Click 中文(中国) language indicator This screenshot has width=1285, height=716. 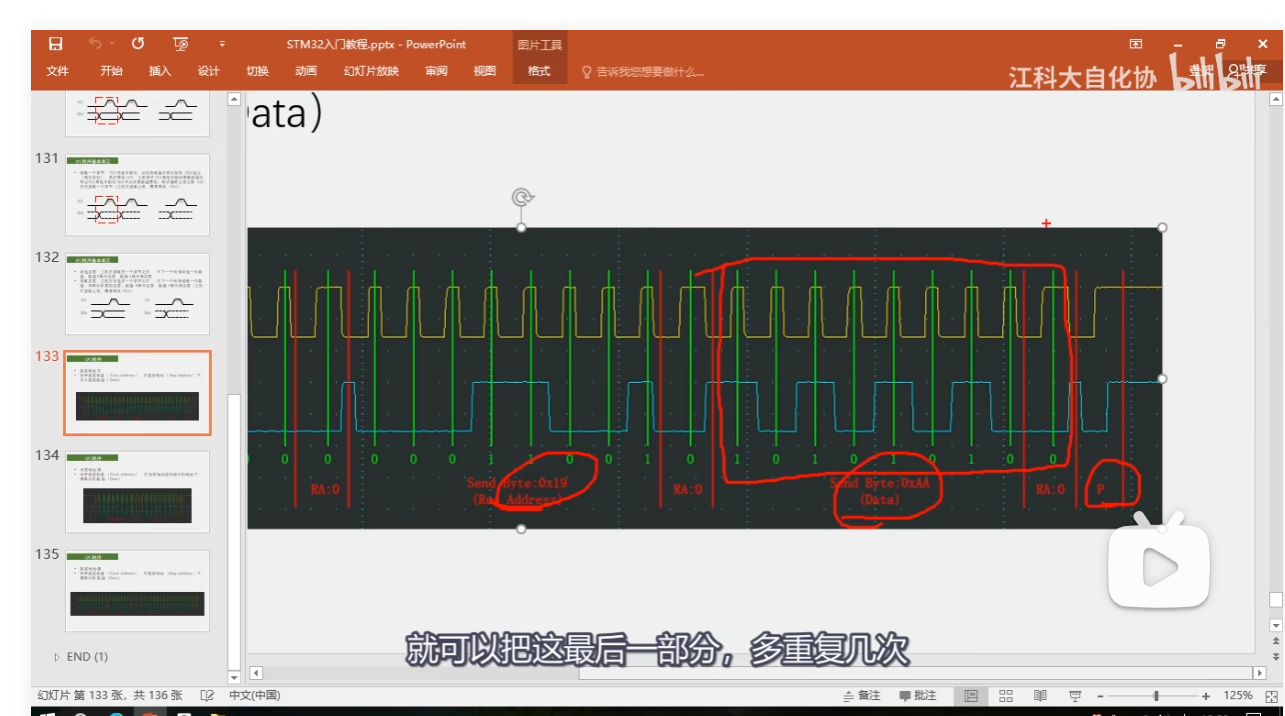point(255,695)
